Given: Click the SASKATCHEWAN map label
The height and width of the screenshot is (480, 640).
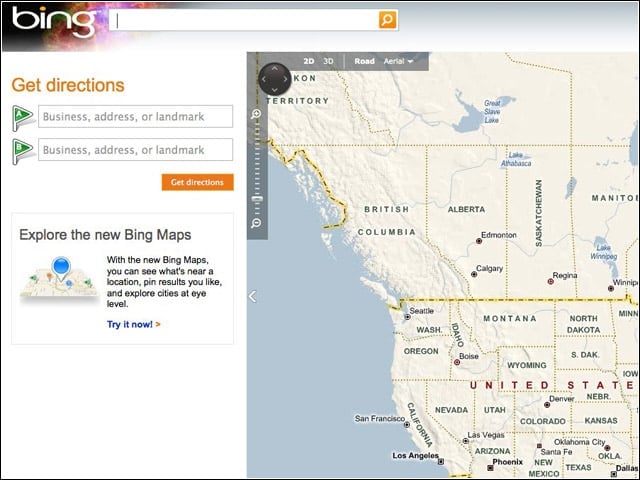Looking at the screenshot, I should 538,213.
